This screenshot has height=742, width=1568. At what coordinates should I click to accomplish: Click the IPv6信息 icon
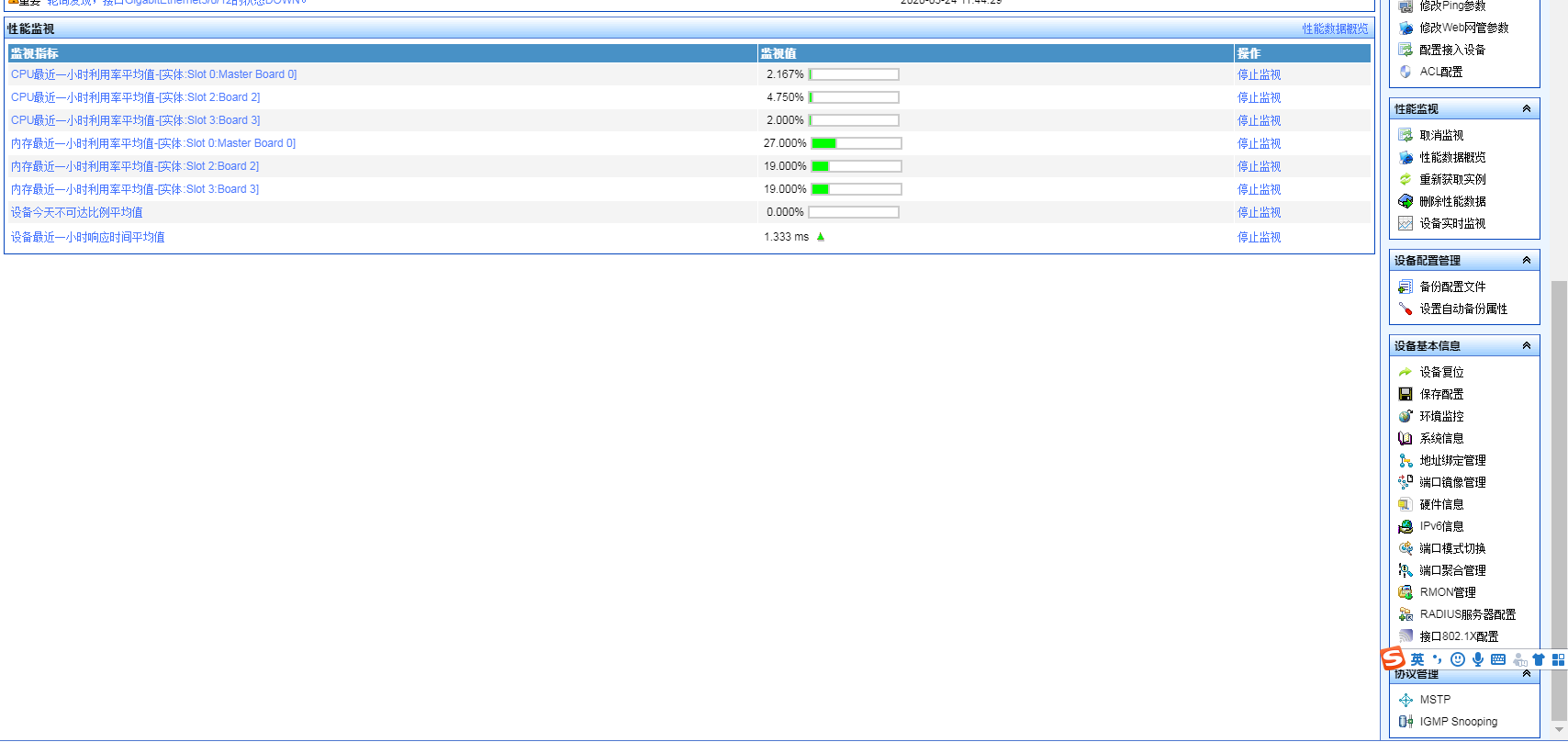(1405, 526)
